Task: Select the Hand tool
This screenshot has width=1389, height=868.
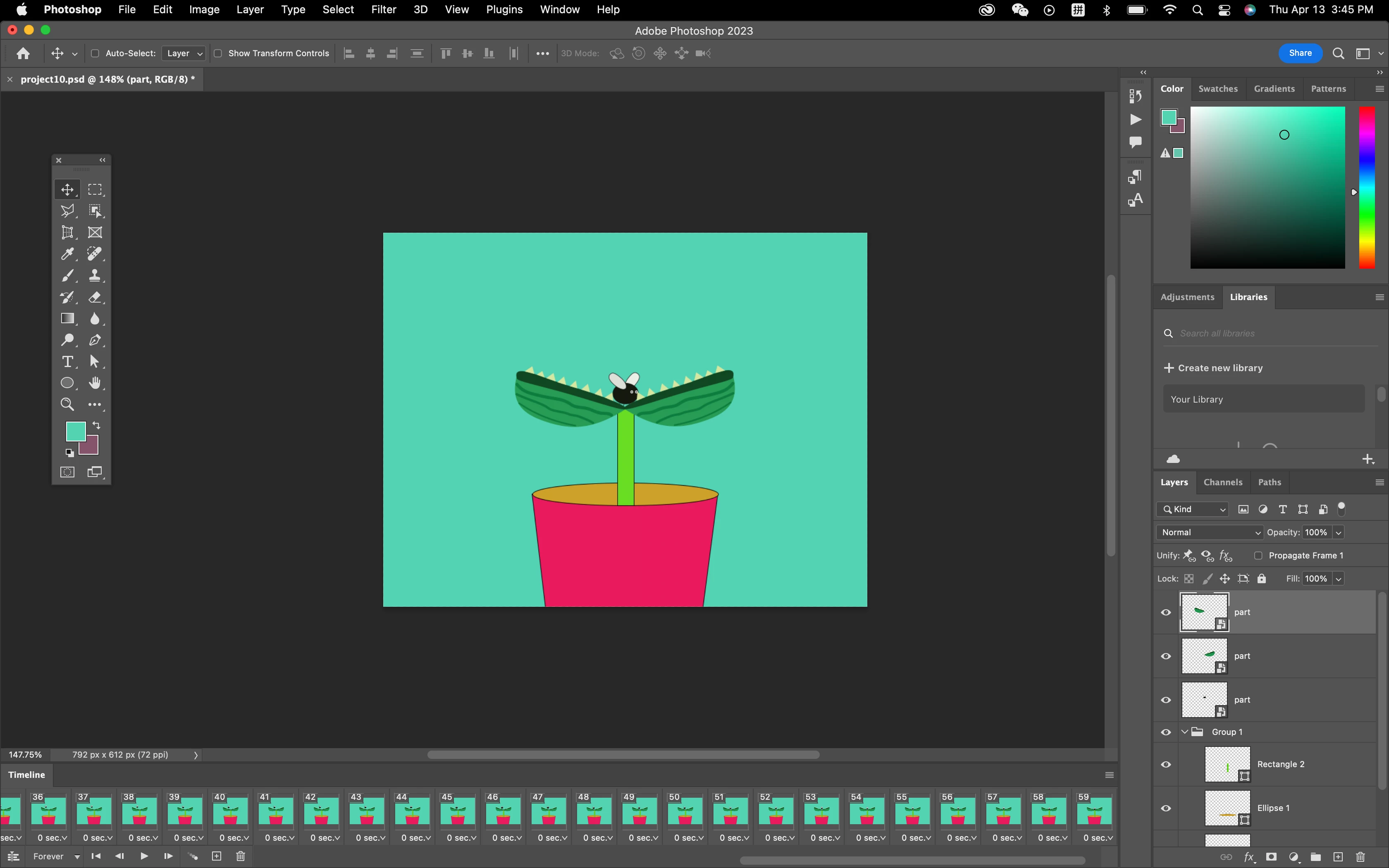Action: tap(95, 383)
